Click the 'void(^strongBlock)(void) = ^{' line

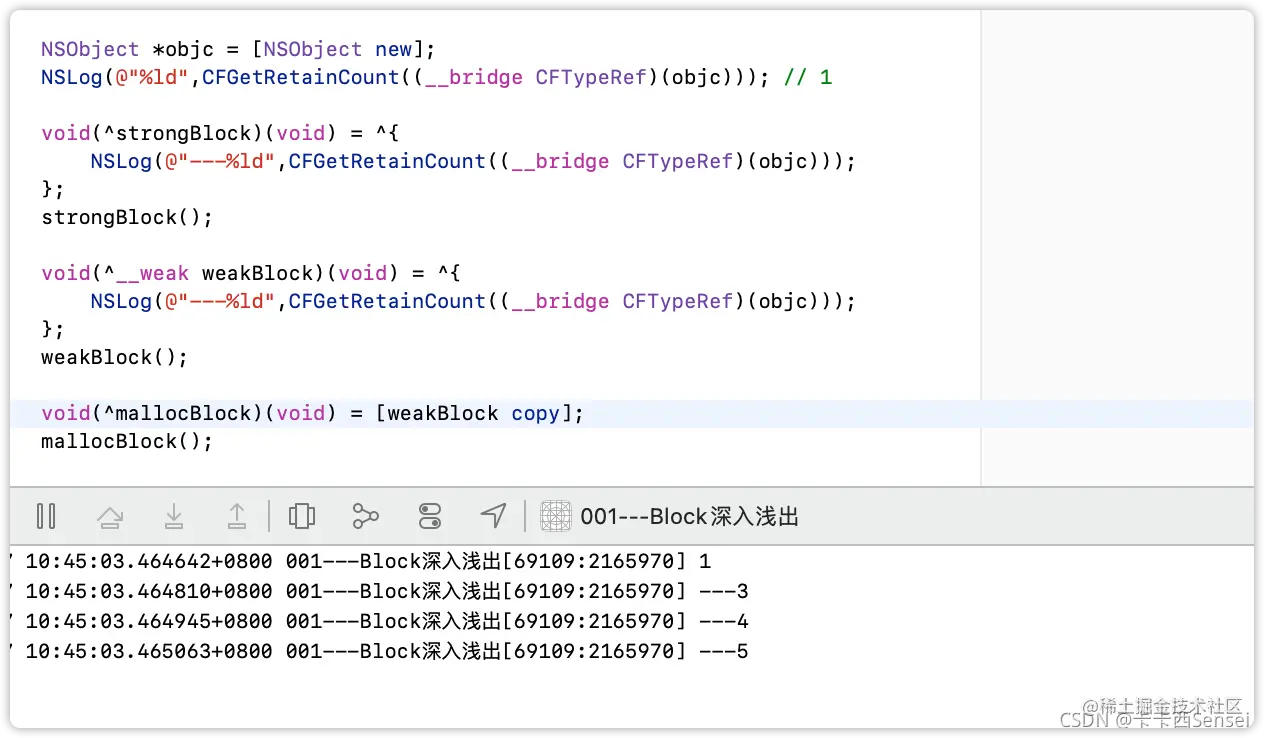[221, 133]
